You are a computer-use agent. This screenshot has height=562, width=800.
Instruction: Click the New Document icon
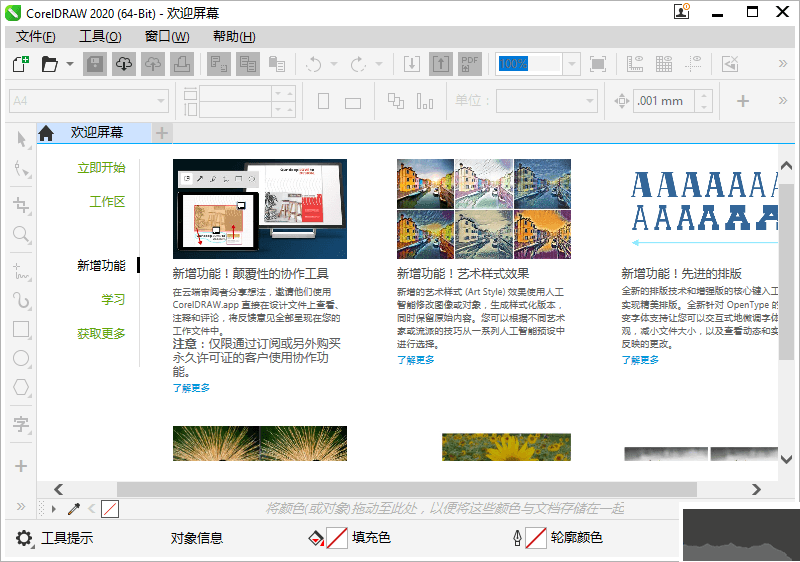[20, 64]
